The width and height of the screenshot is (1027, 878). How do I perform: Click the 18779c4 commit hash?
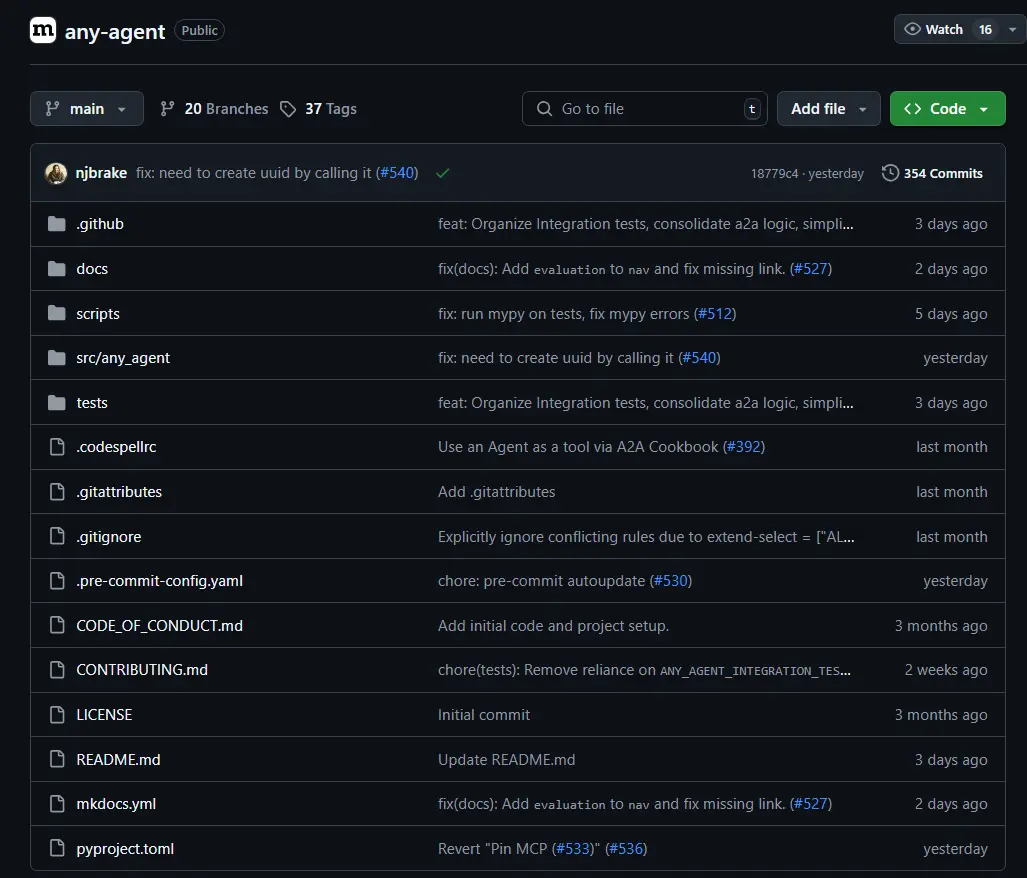click(775, 174)
